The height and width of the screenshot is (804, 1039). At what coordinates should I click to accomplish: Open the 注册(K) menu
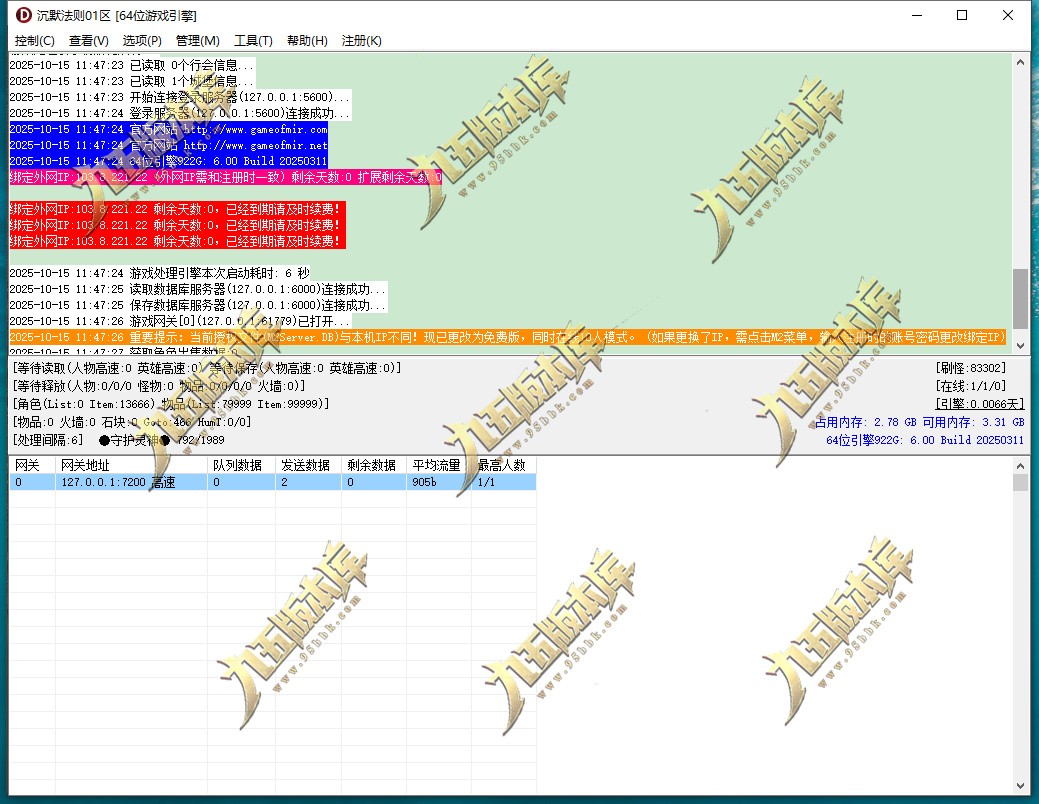click(x=361, y=40)
